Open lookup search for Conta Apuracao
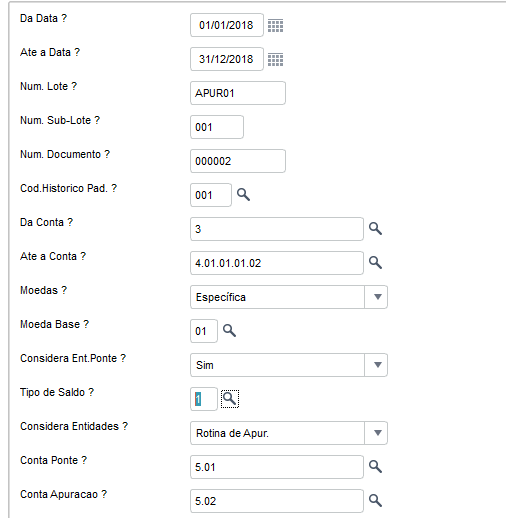The width and height of the screenshot is (506, 518). pyautogui.click(x=375, y=501)
